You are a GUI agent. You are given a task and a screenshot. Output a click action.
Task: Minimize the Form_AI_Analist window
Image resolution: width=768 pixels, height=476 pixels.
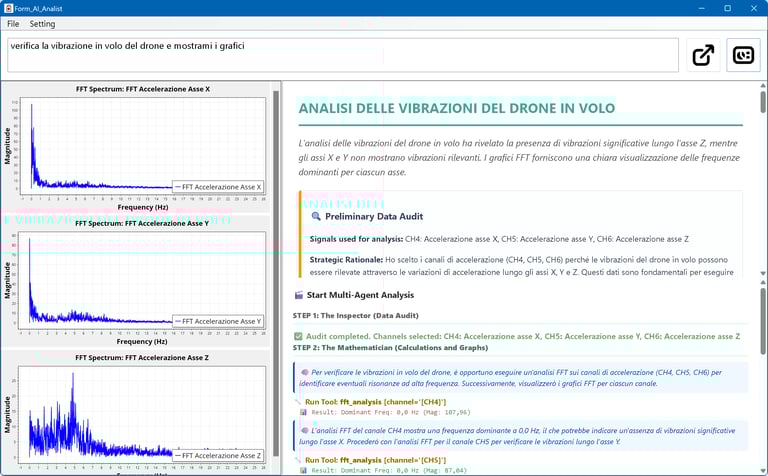click(702, 8)
